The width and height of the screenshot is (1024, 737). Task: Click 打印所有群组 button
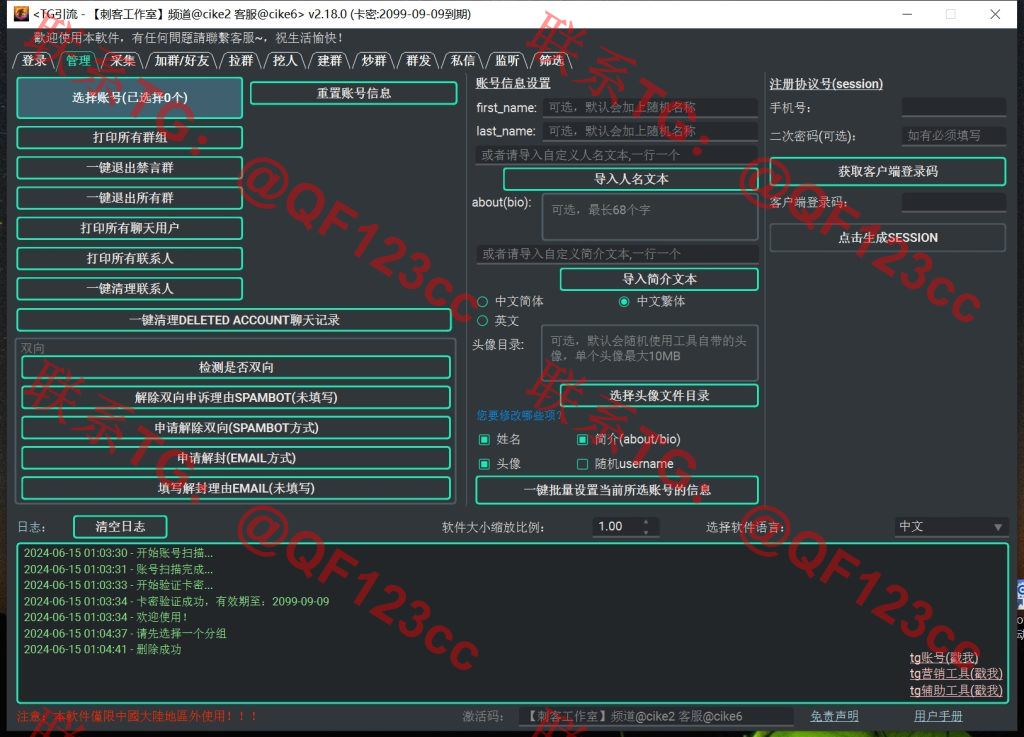[130, 137]
